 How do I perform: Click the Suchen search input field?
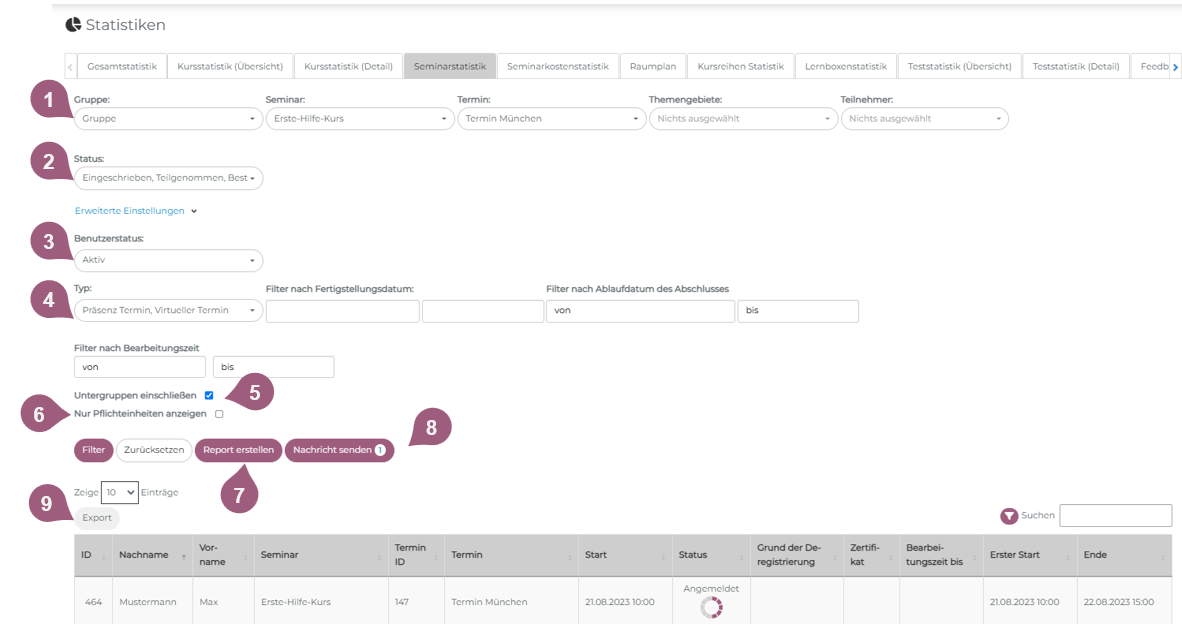coord(1115,516)
